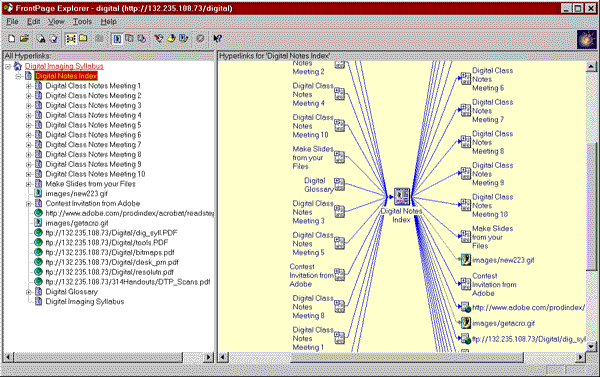Switch to Hyperlink View via toolbar

coord(71,39)
